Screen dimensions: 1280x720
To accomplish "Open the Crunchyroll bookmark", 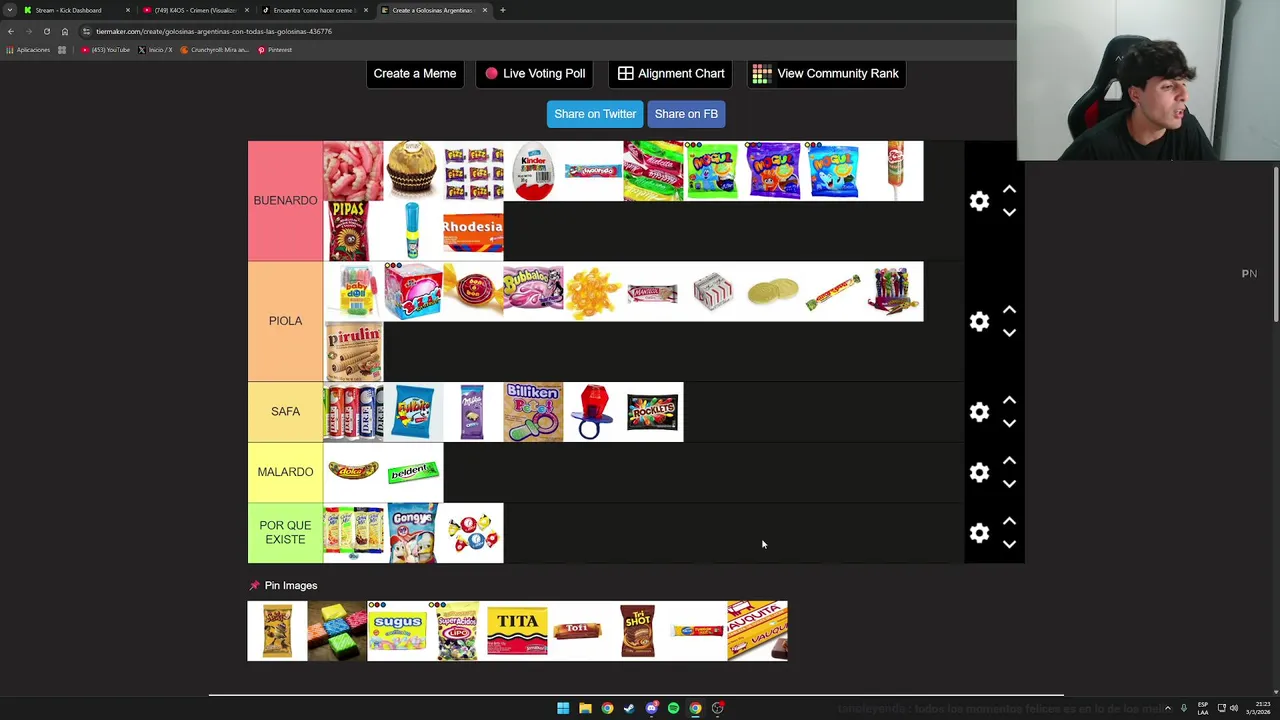I will point(216,50).
